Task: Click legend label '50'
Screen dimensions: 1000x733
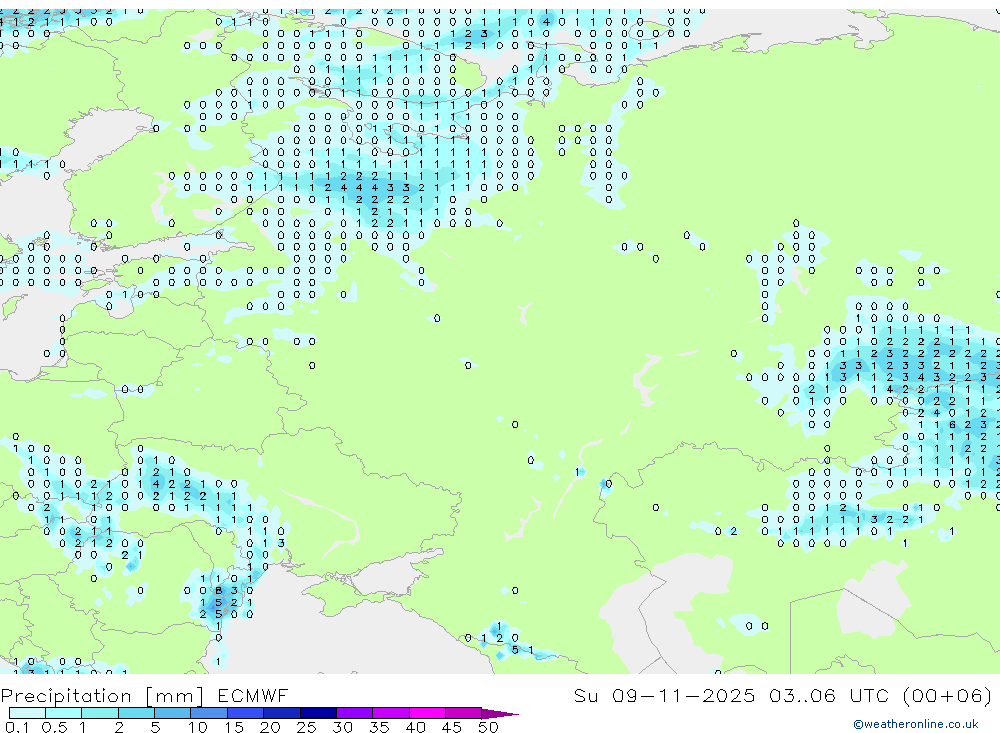Action: click(488, 727)
